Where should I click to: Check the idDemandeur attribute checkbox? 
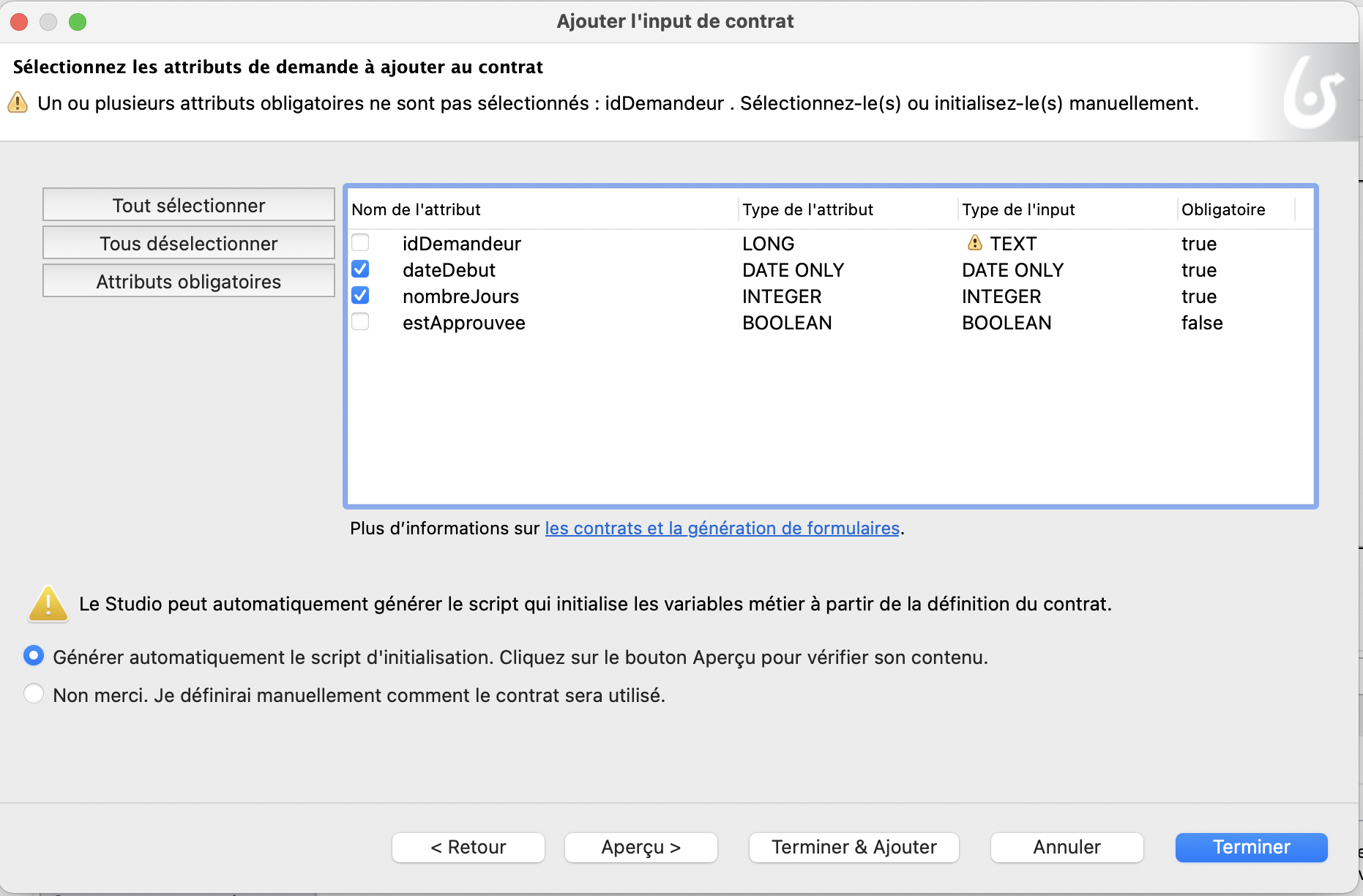(x=360, y=242)
